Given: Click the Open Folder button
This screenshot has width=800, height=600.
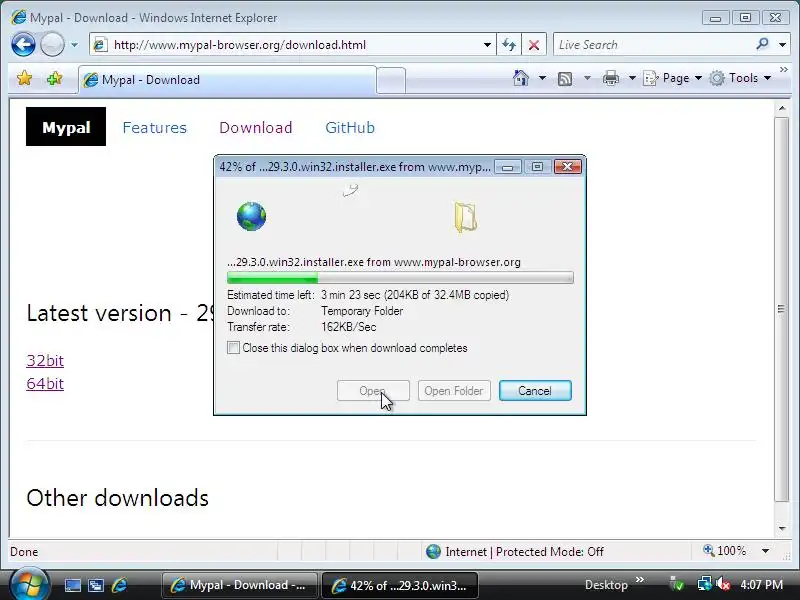Looking at the screenshot, I should tap(454, 391).
